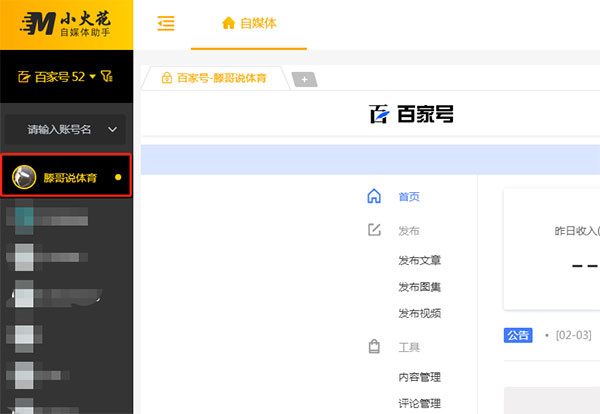Viewport: 600px width, 414px height.
Task: Click the yellow status dot of 滕哥说体育
Action: [118, 177]
